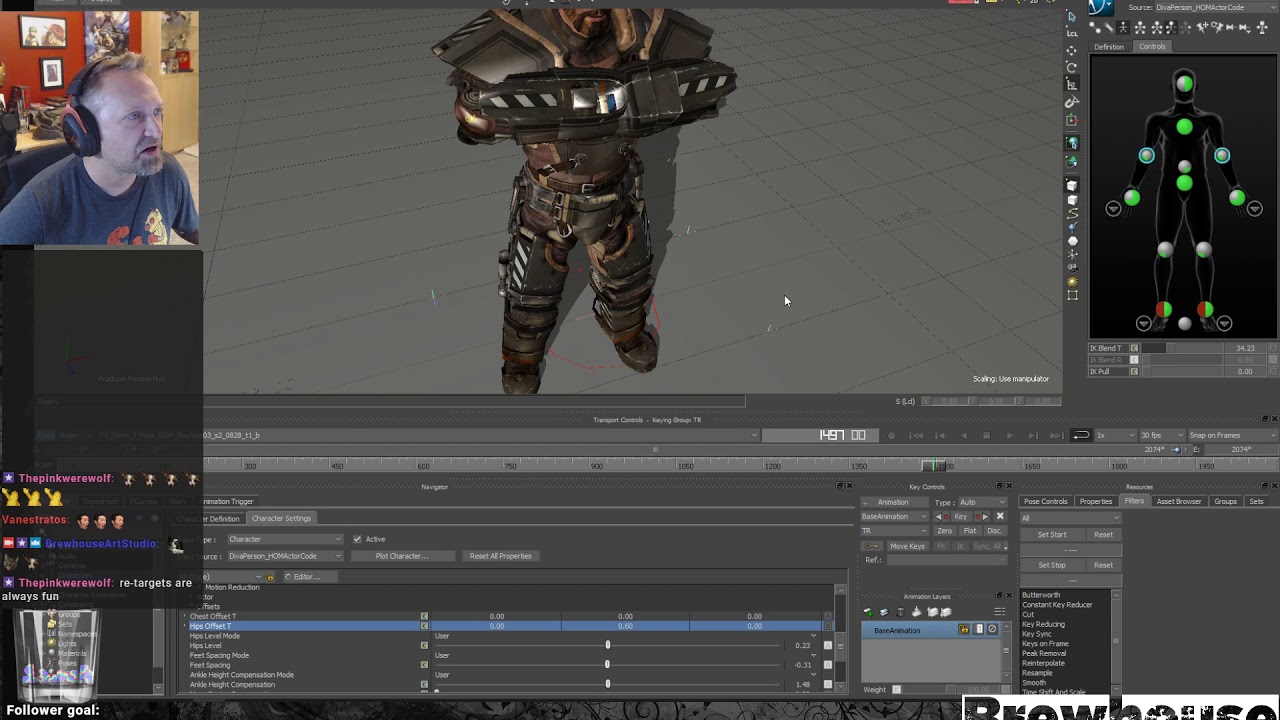1280x720 pixels.
Task: Click the Plot Character button
Action: click(x=402, y=556)
